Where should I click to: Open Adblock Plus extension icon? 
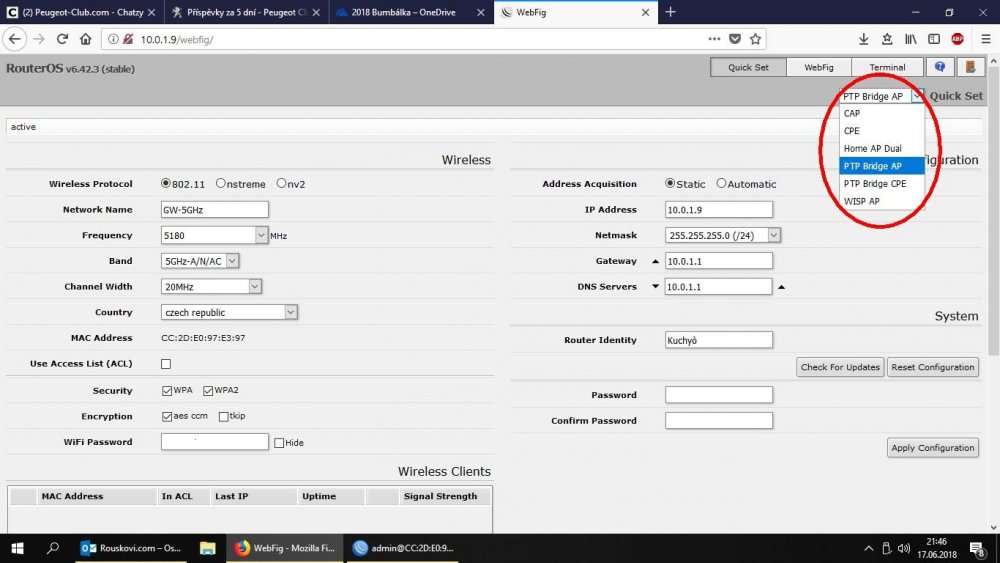[x=957, y=39]
